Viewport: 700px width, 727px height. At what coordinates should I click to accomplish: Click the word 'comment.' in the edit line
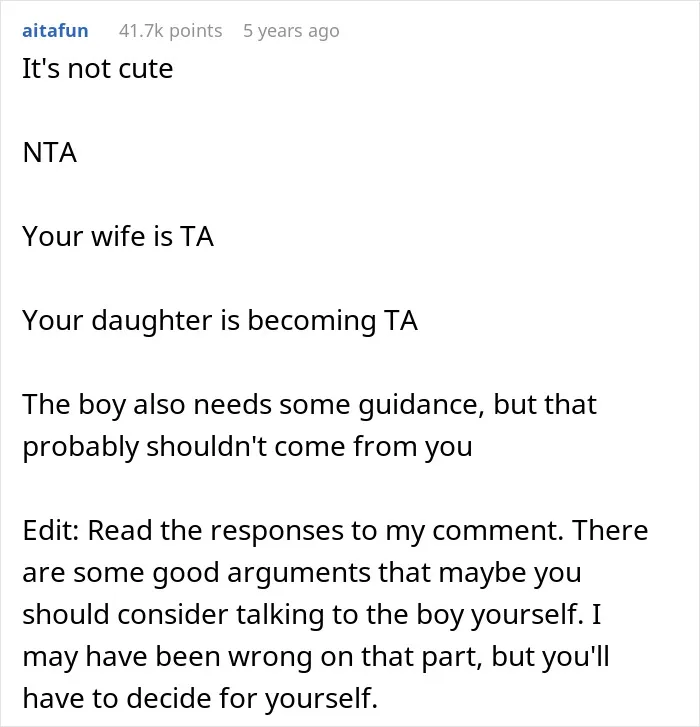pyautogui.click(x=498, y=530)
